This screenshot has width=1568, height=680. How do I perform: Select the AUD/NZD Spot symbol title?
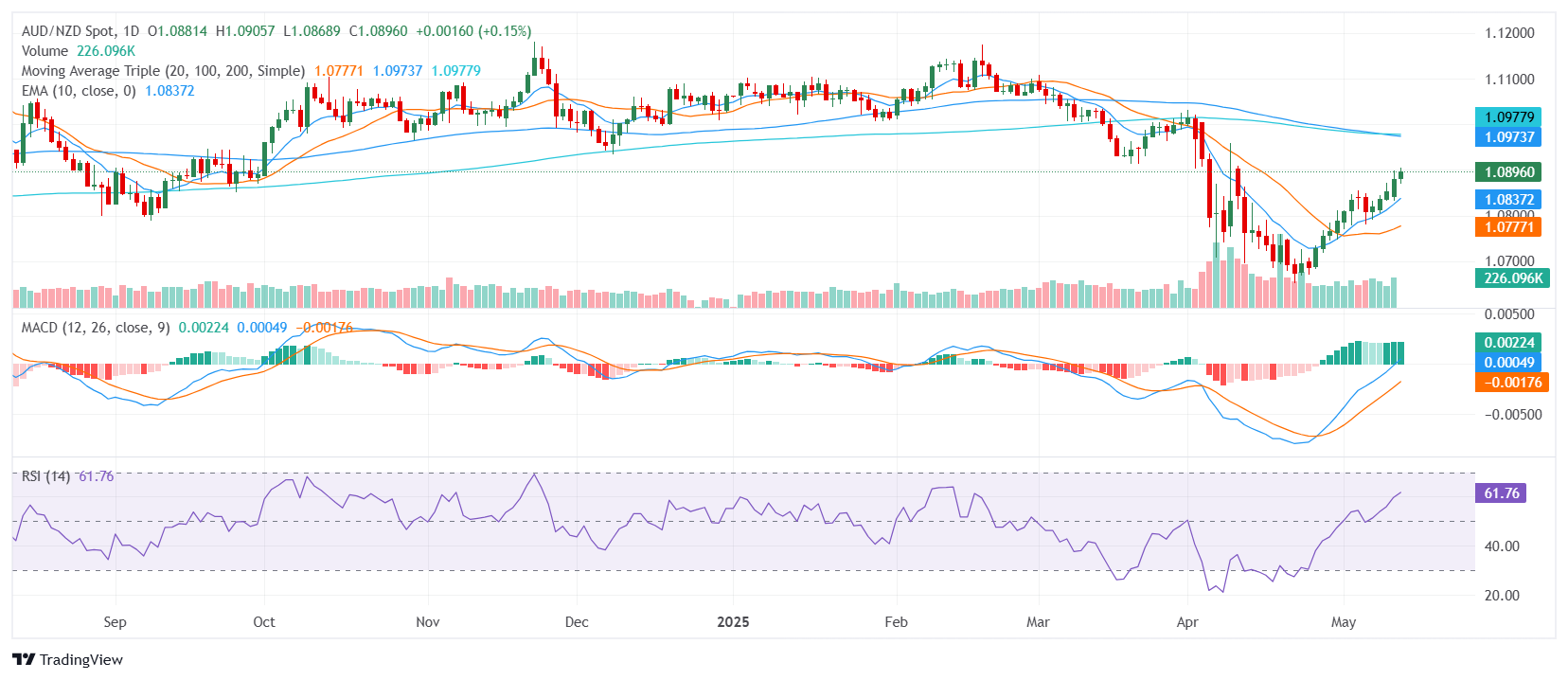point(80,31)
